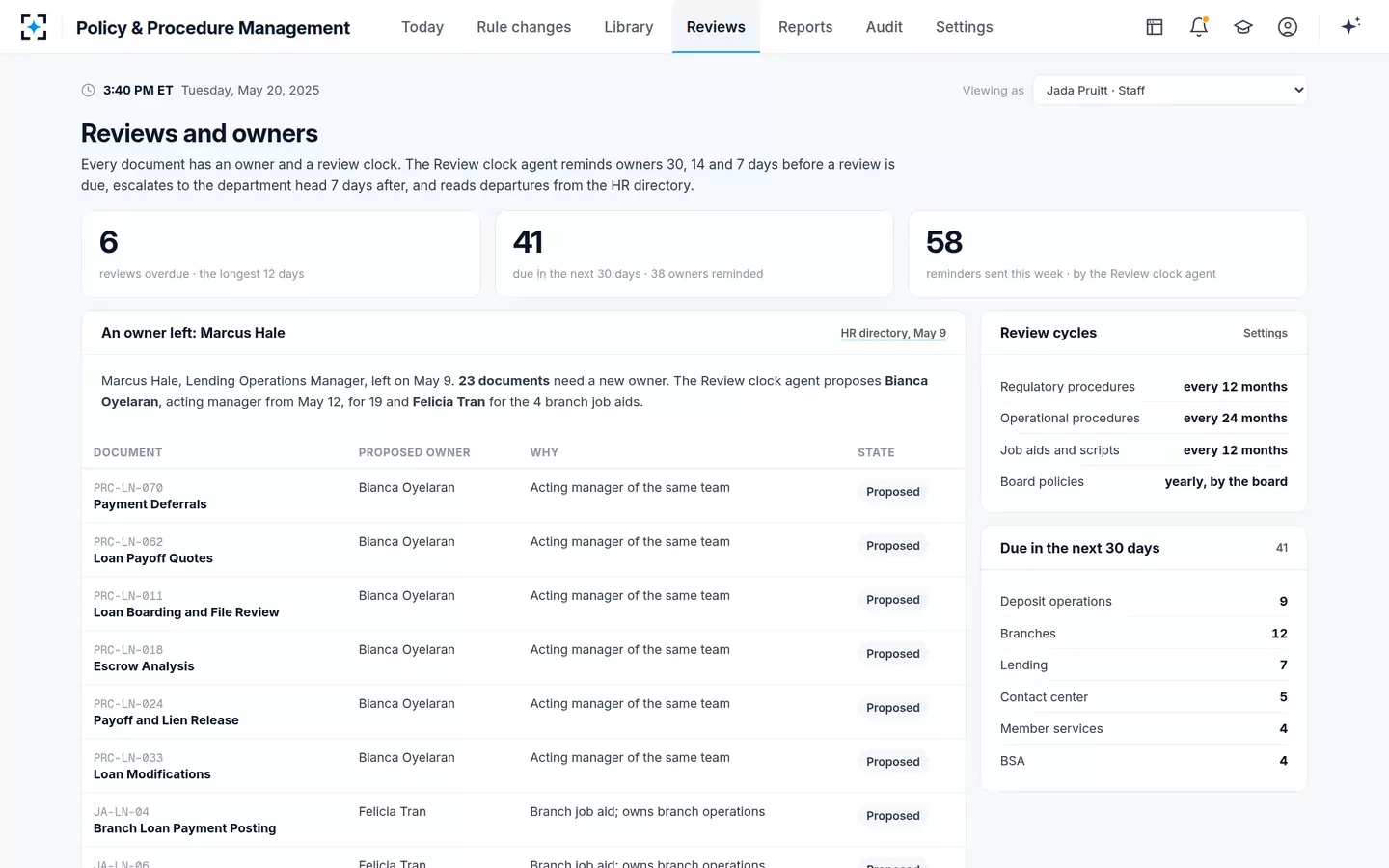This screenshot has height=868, width=1389.
Task: Open Settings in the top navigation
Action: (965, 27)
